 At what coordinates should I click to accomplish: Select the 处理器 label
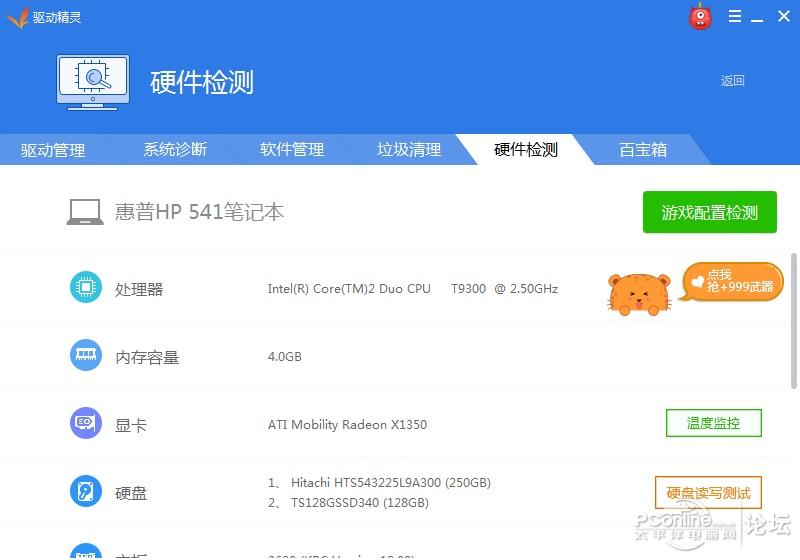(139, 289)
